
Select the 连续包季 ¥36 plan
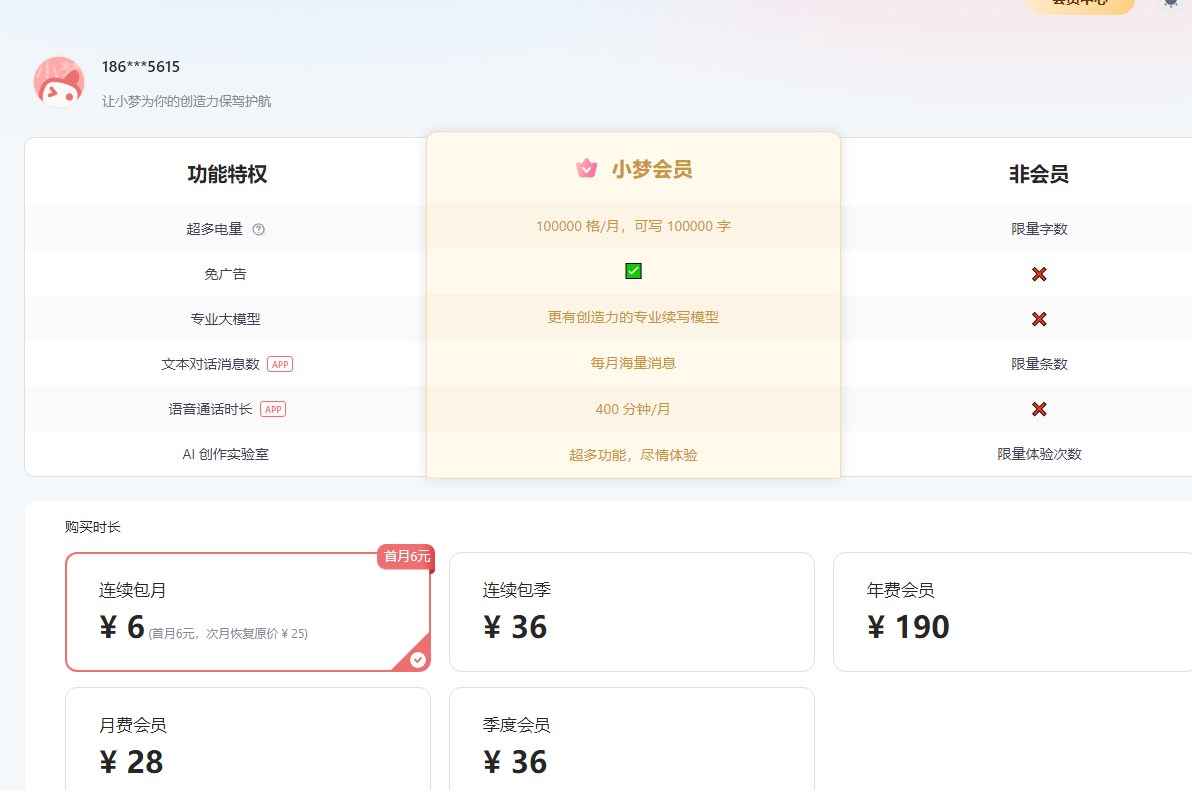click(x=632, y=611)
